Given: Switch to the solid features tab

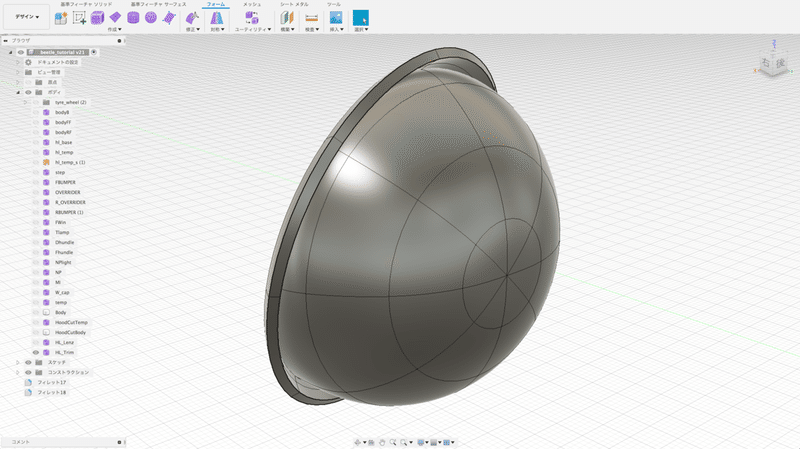Looking at the screenshot, I should pyautogui.click(x=86, y=4).
